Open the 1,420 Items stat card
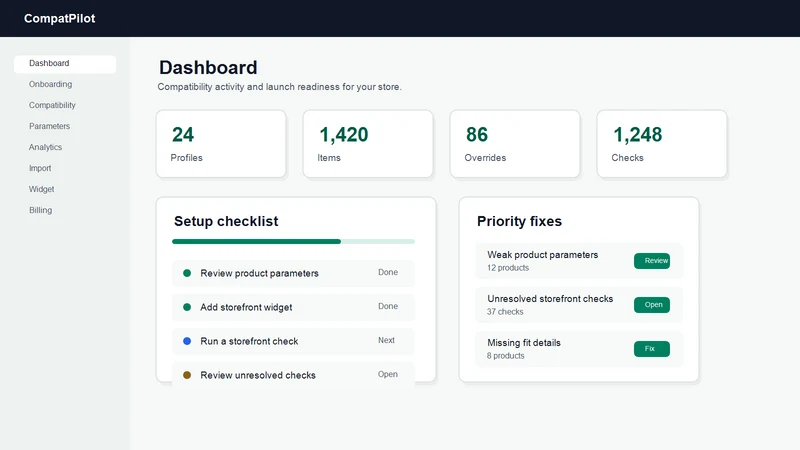The height and width of the screenshot is (450, 800). [x=368, y=144]
